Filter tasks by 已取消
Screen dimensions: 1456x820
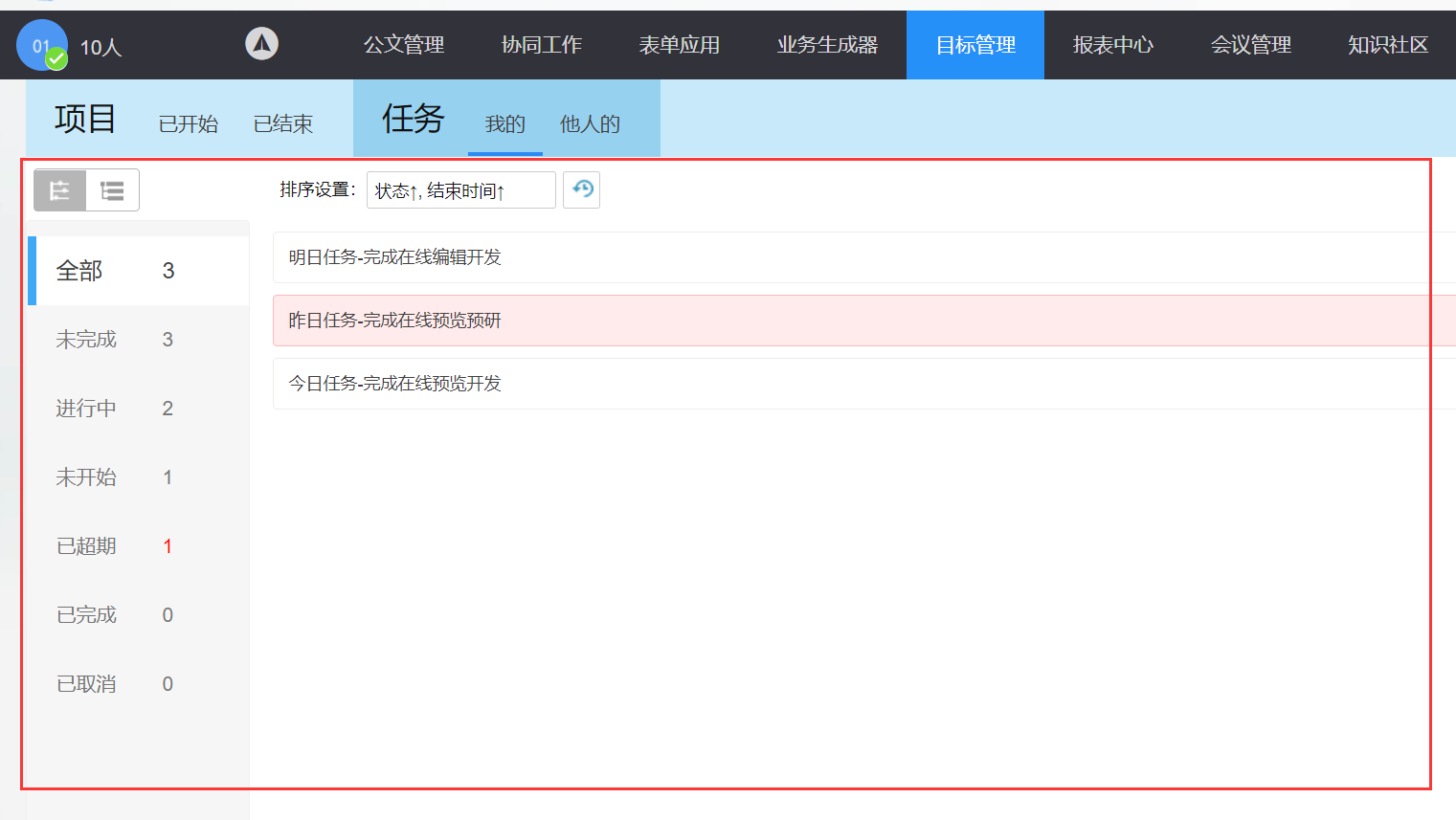[x=139, y=684]
